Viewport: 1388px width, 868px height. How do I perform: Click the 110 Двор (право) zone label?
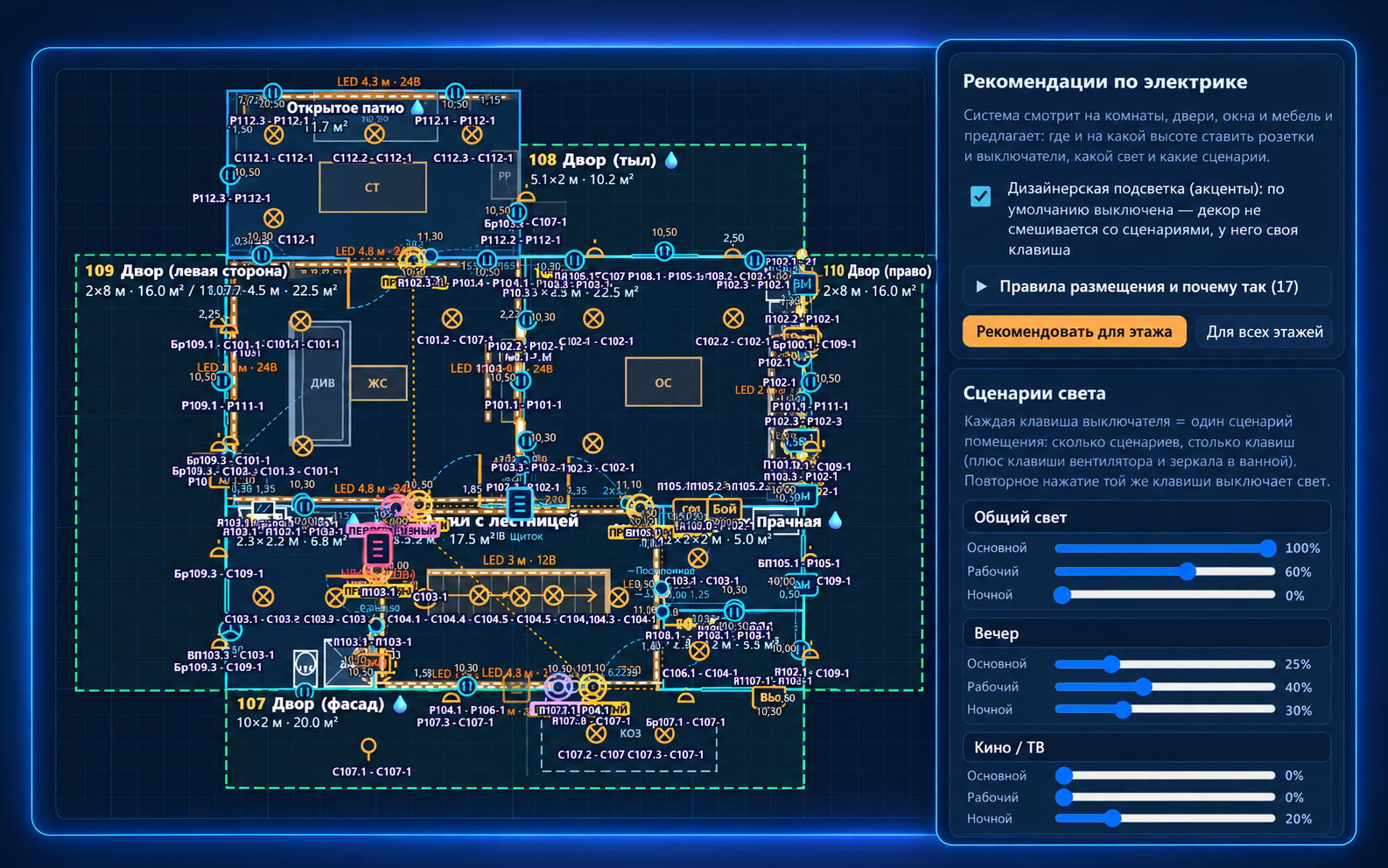877,271
